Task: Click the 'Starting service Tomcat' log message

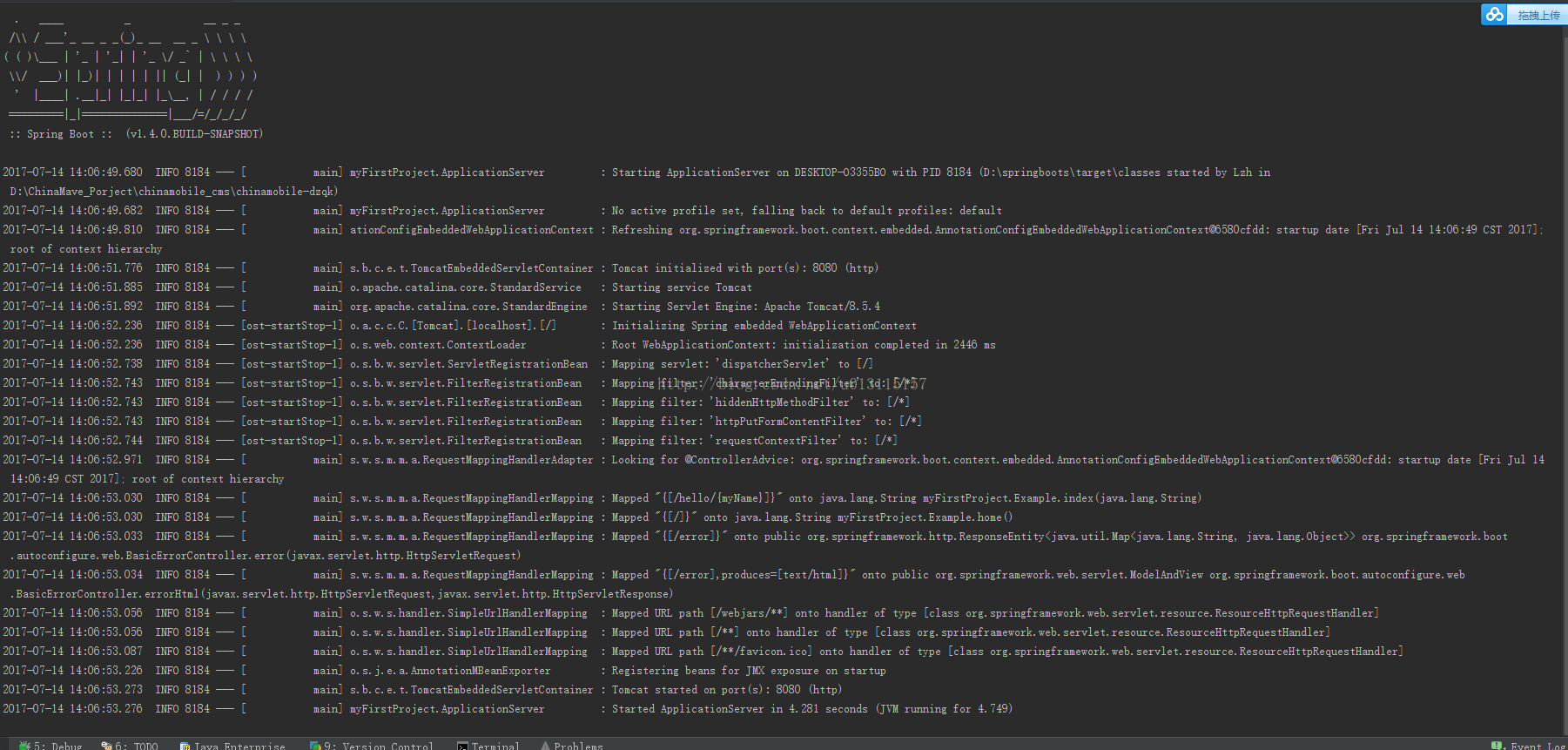Action: pyautogui.click(x=682, y=287)
